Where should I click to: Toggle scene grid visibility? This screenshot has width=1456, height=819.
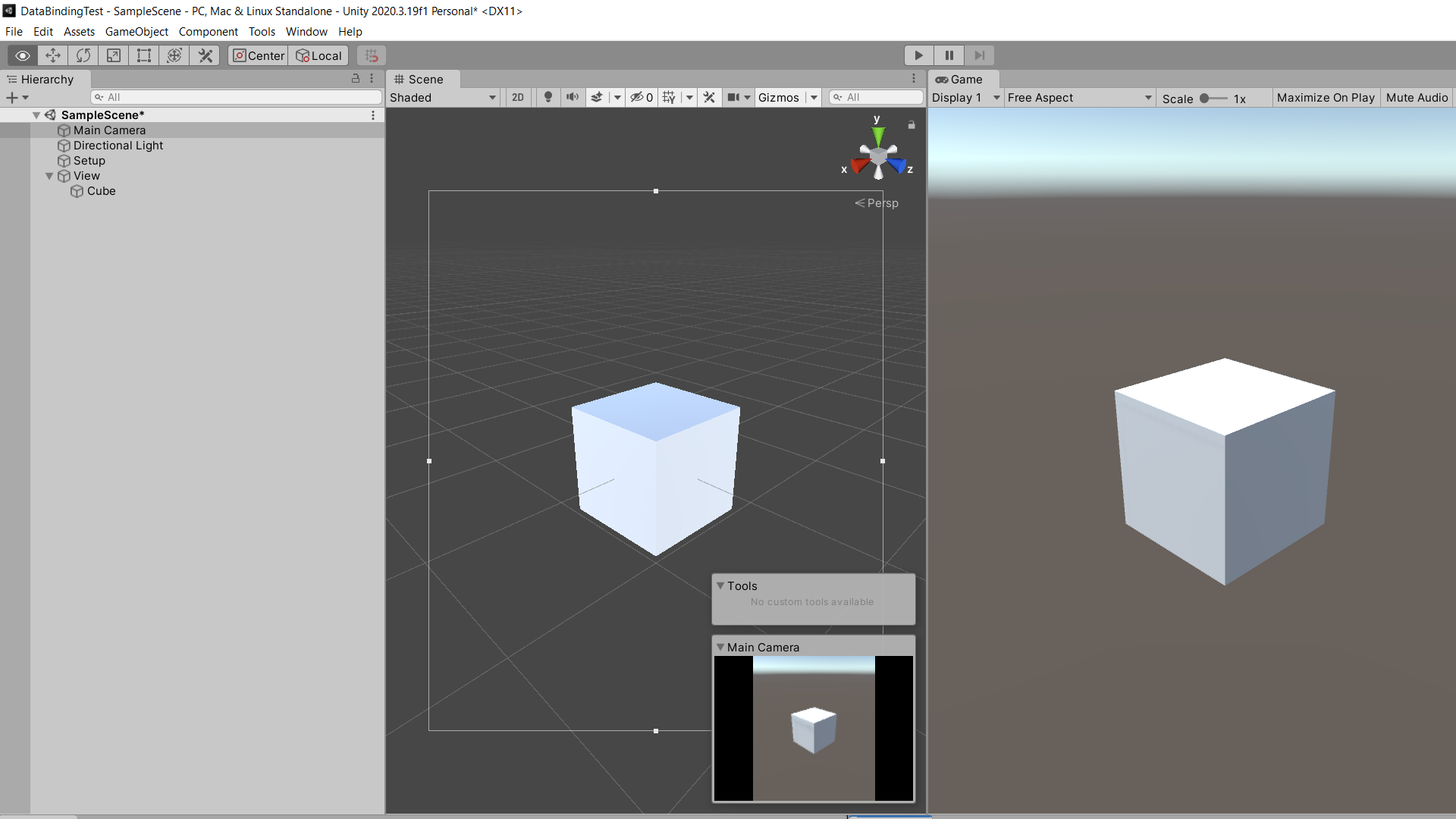pos(669,97)
